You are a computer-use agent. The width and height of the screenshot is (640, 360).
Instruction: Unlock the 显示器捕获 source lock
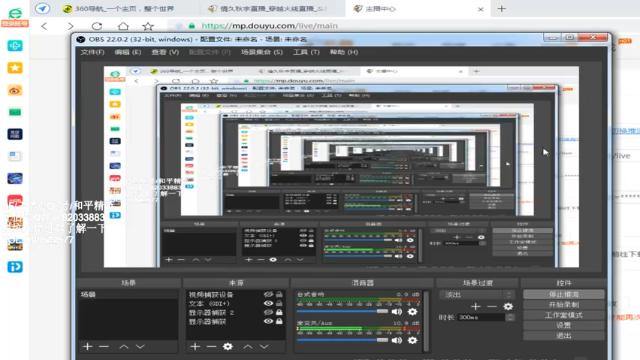[x=279, y=321]
